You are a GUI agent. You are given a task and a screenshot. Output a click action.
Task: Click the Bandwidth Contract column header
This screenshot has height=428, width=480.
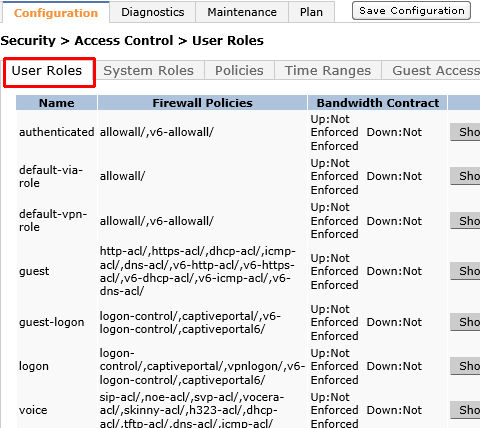[x=378, y=103]
